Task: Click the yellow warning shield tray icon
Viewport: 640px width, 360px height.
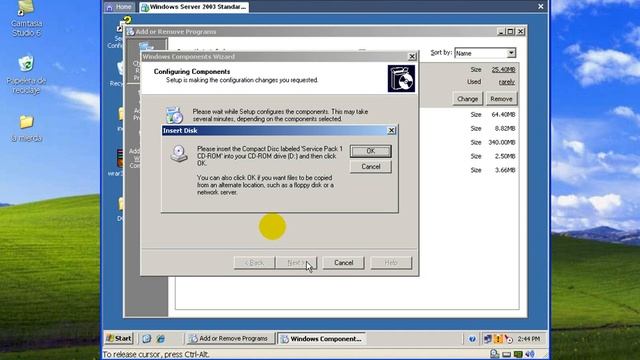Action: pos(498,339)
